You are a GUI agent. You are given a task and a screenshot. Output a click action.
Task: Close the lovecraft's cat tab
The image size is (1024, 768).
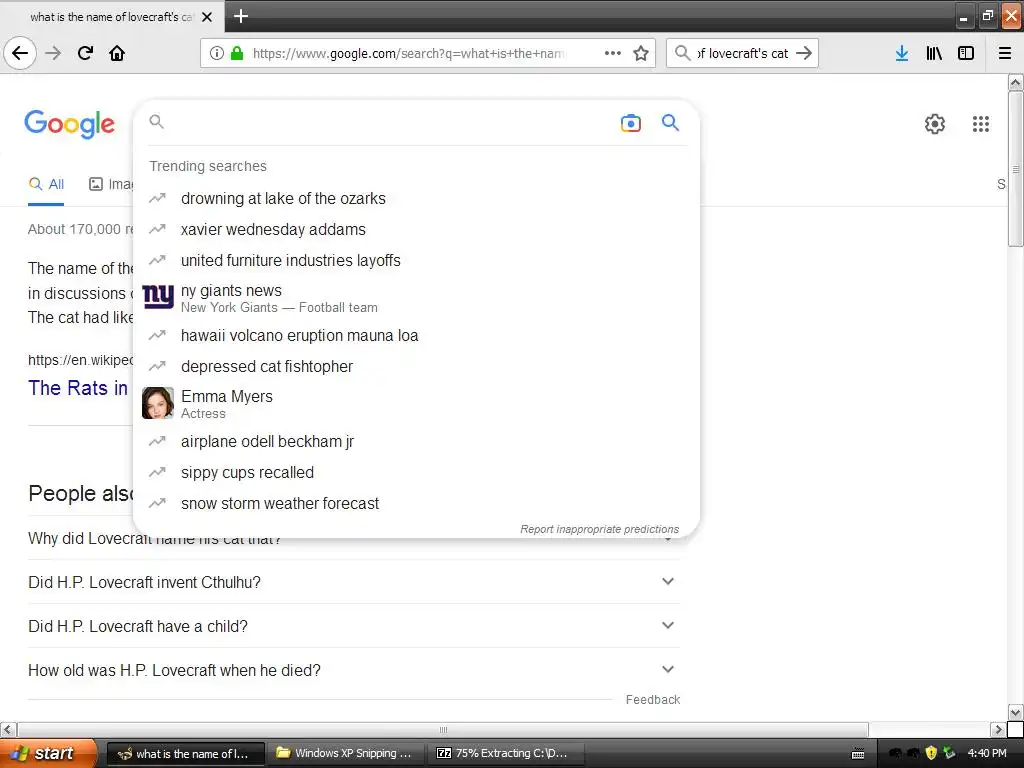[x=206, y=17]
